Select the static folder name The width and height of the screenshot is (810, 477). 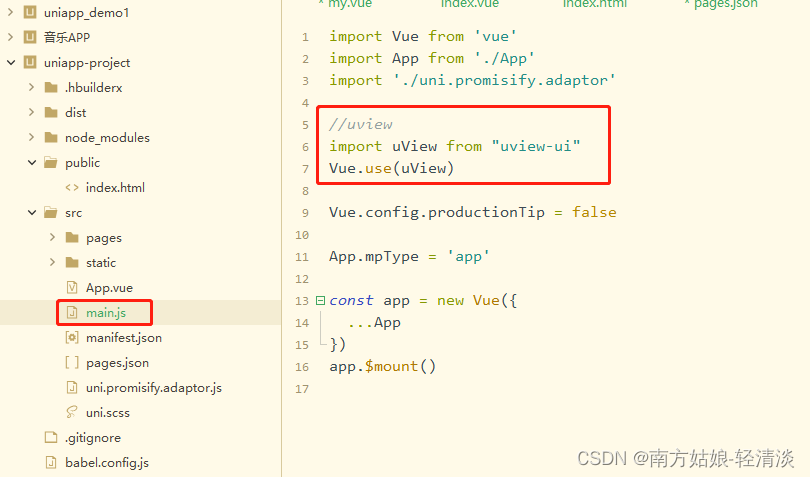[101, 263]
